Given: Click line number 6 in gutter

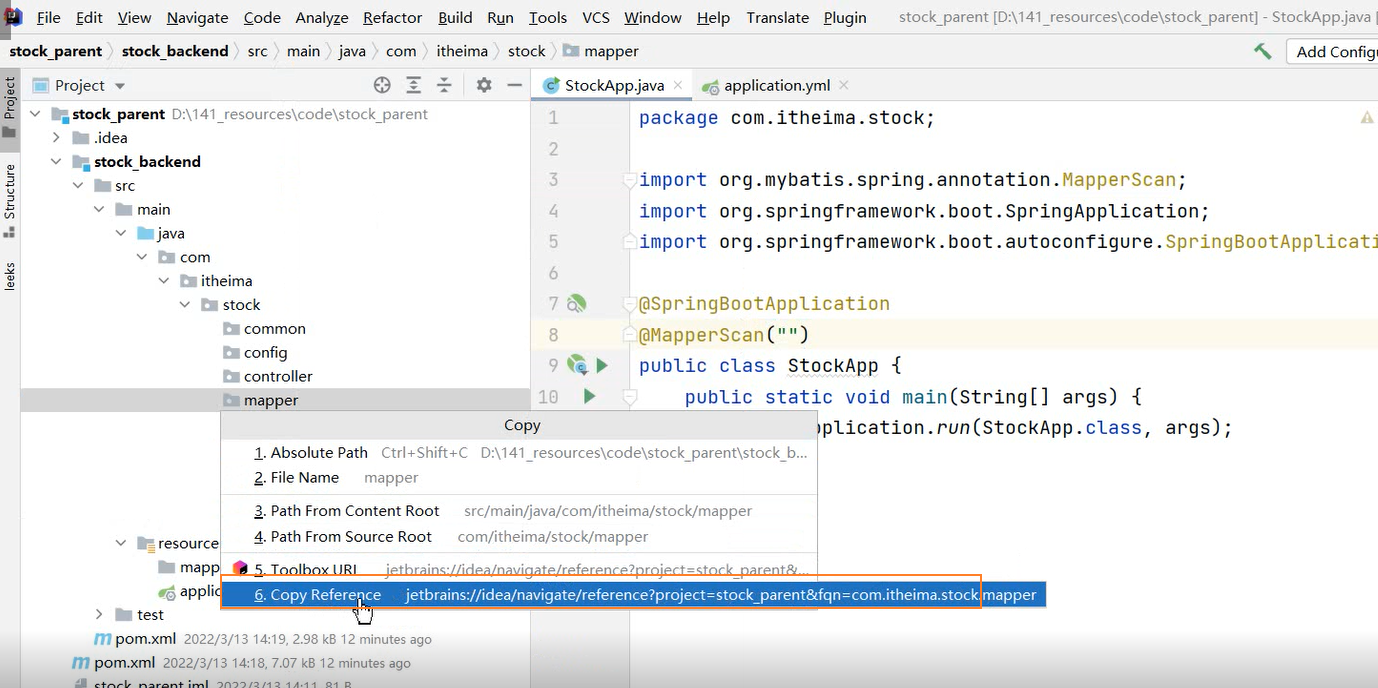Looking at the screenshot, I should click(553, 273).
